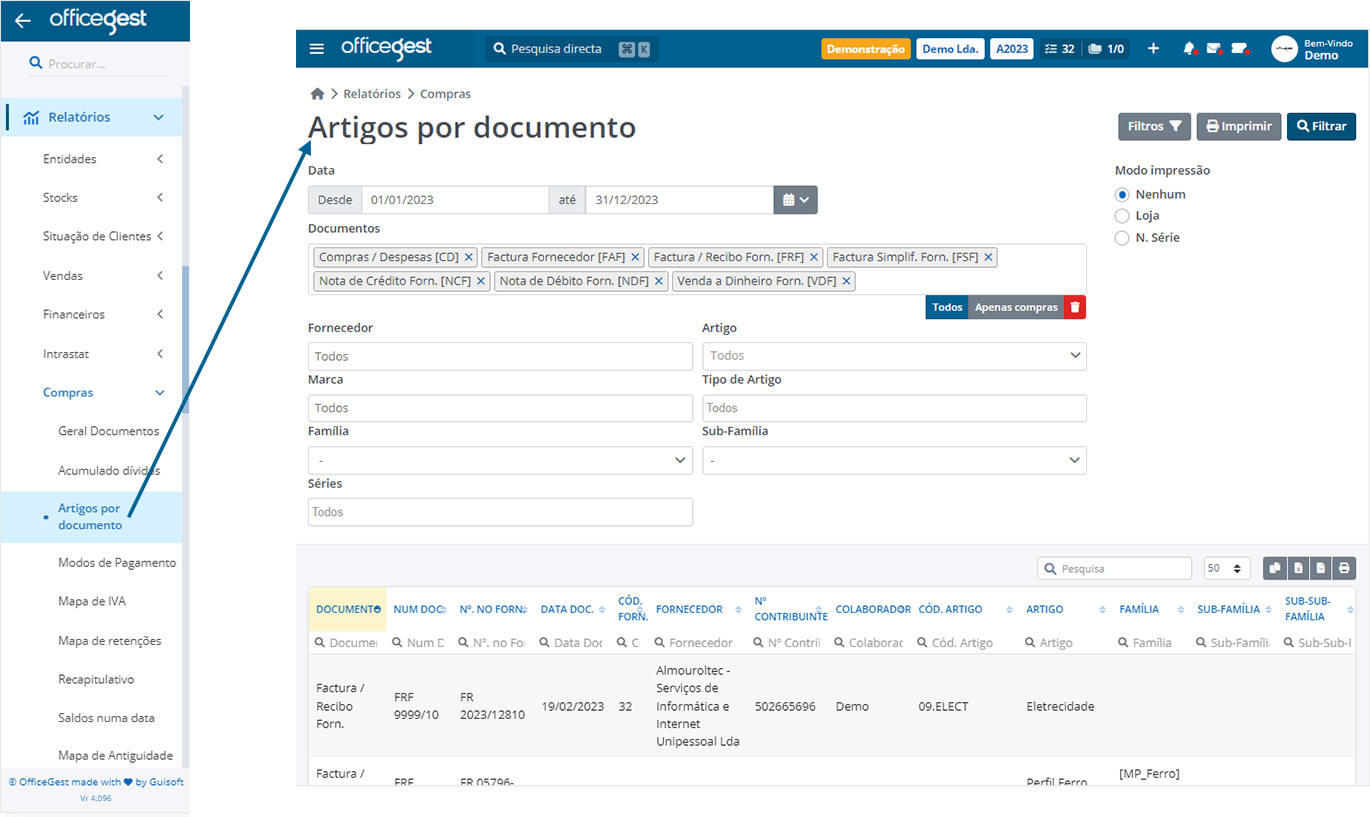Toggle the hamburger menu icon

pos(317,48)
